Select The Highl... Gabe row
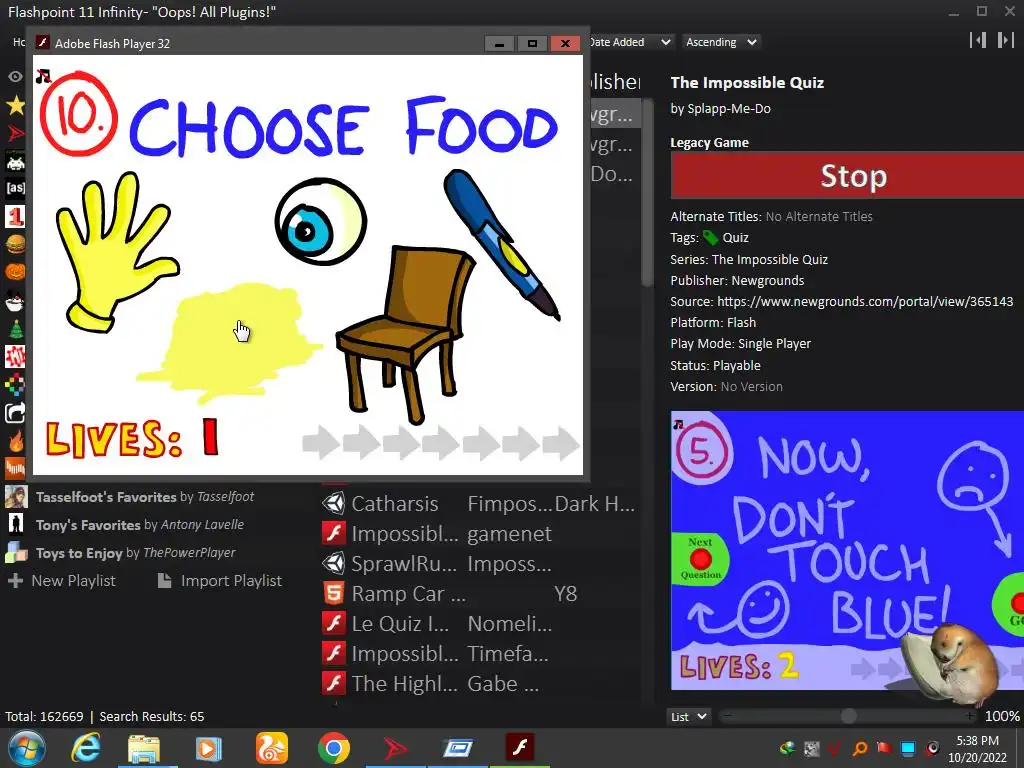This screenshot has height=768, width=1024. pyautogui.click(x=479, y=684)
